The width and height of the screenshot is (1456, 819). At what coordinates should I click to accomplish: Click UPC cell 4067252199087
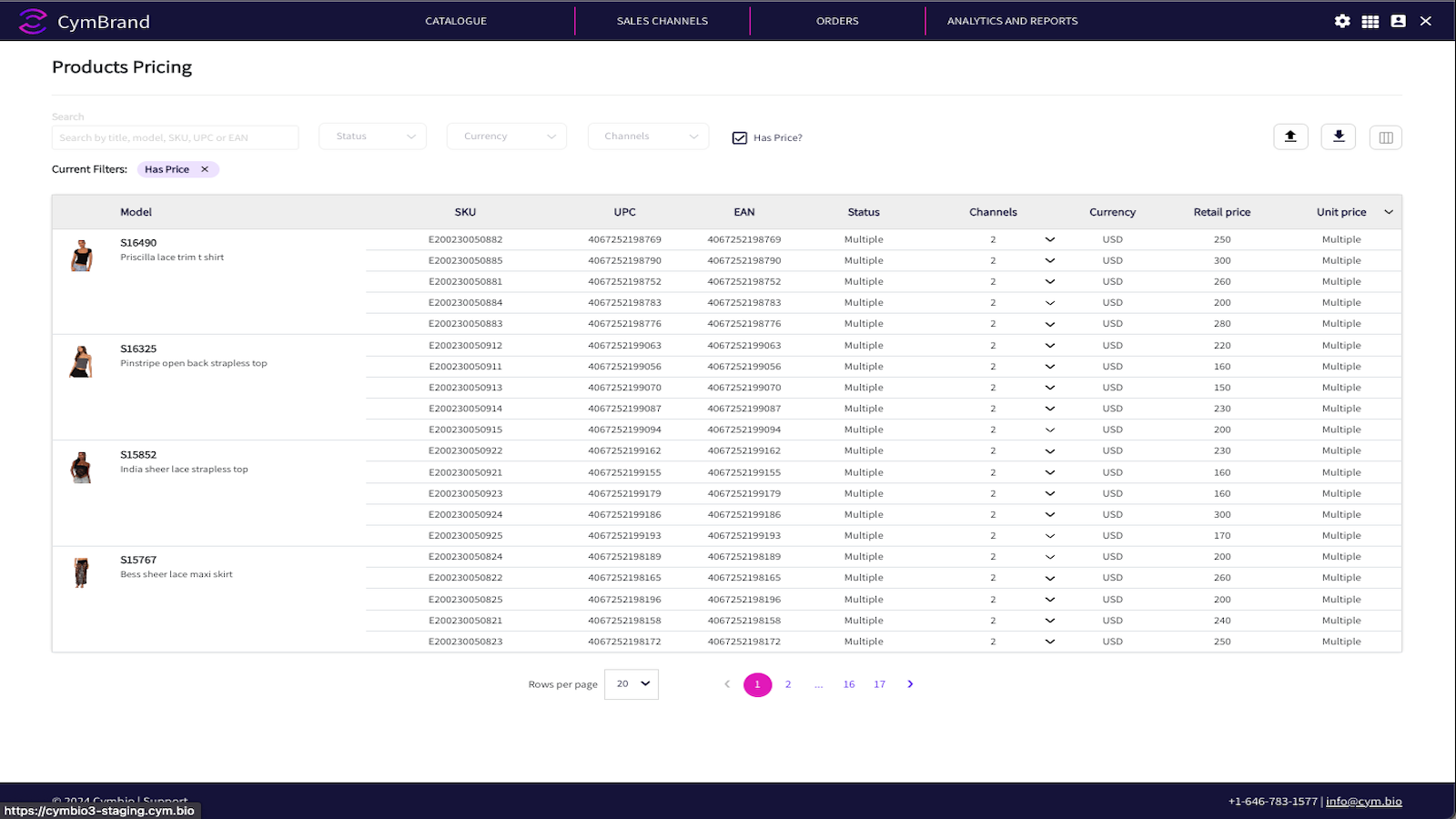(x=624, y=409)
